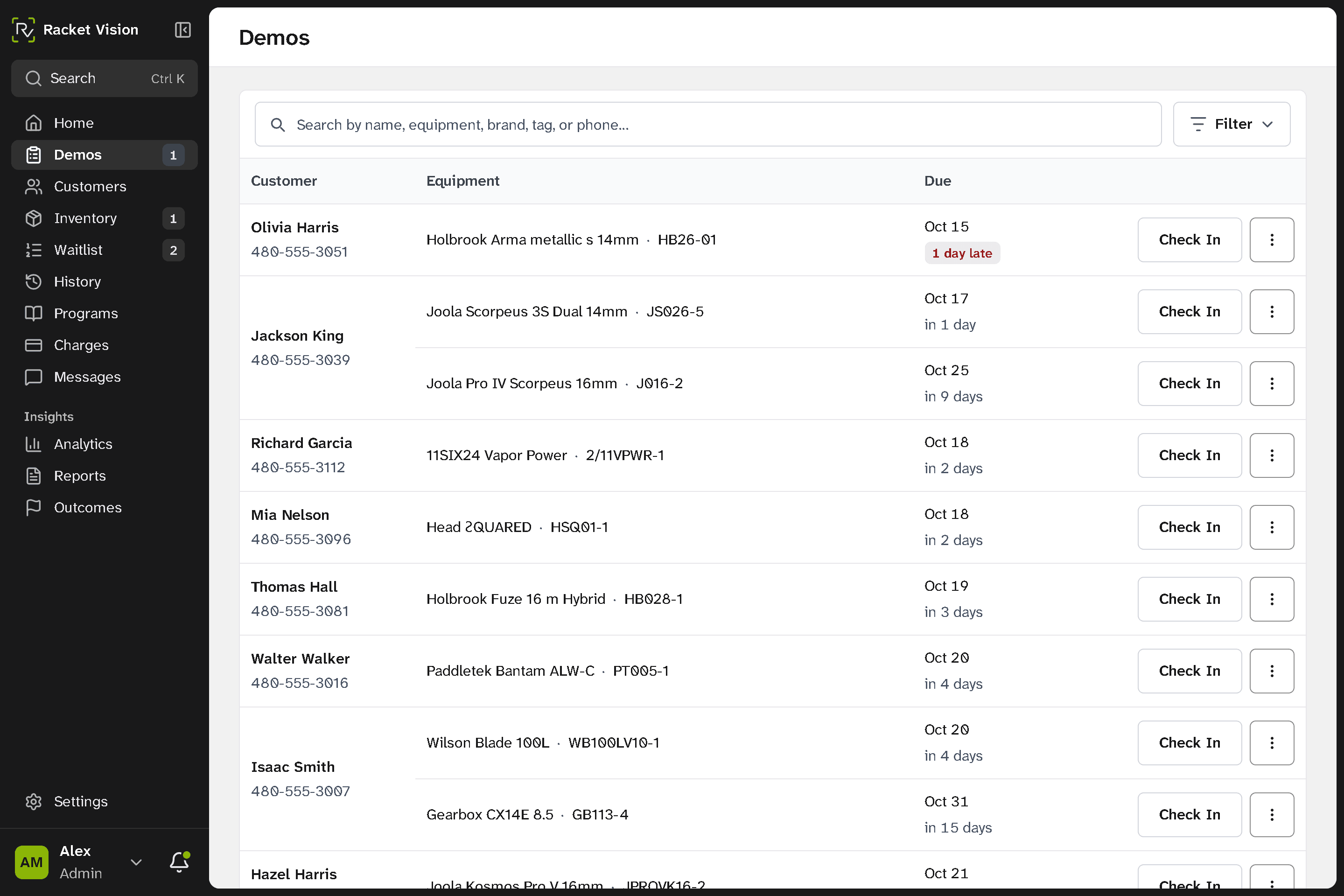
Task: Click the Analytics bar chart icon
Action: (34, 444)
